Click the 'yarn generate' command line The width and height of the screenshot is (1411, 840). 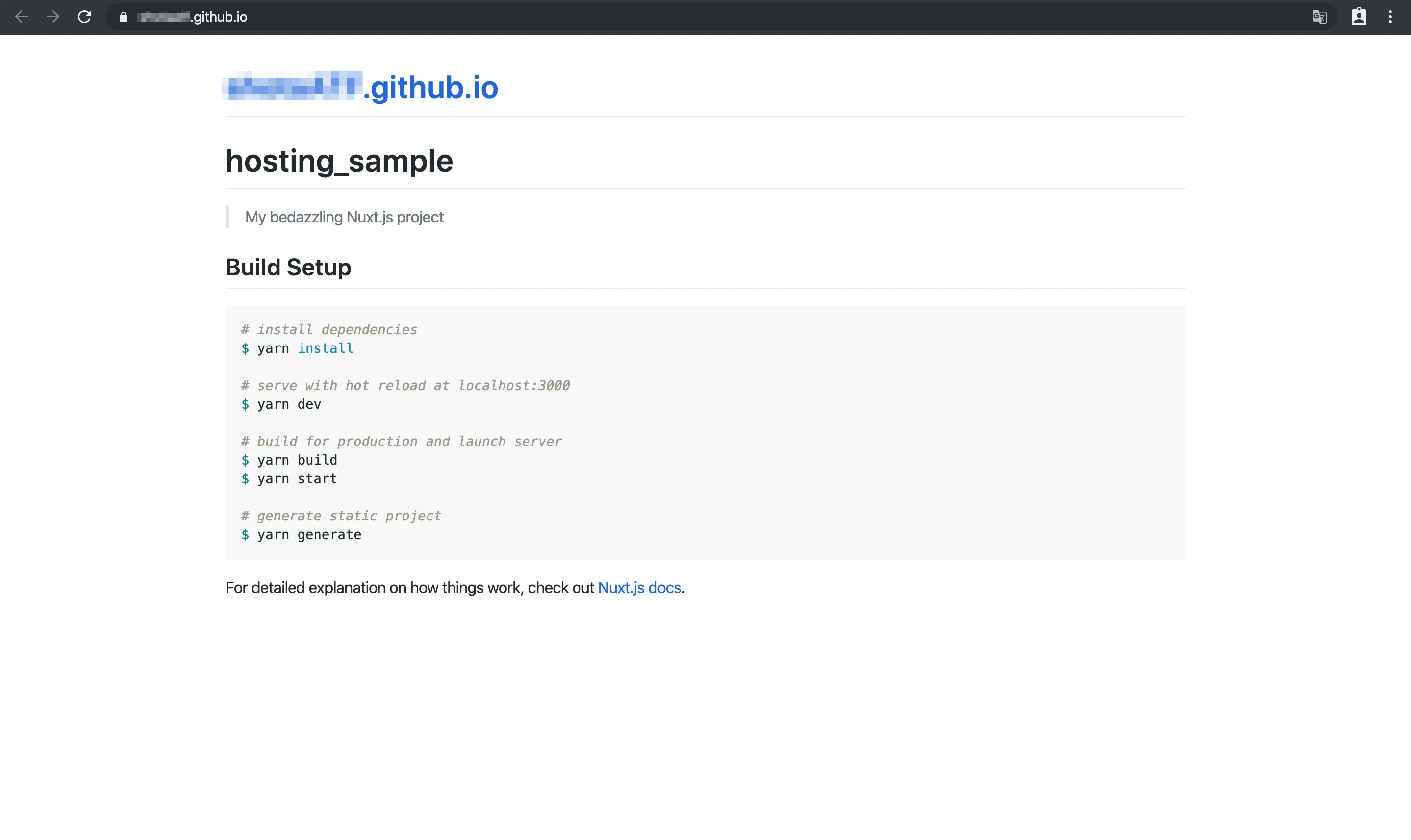(x=301, y=534)
